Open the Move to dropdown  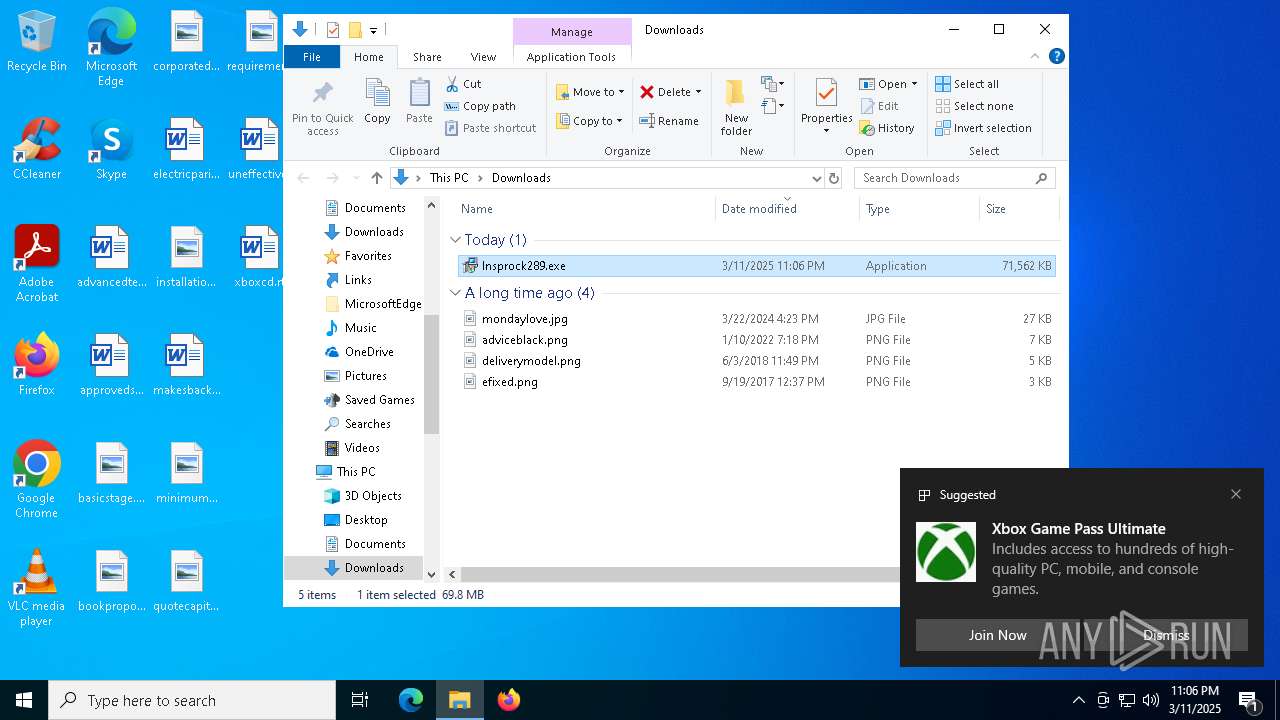[590, 91]
